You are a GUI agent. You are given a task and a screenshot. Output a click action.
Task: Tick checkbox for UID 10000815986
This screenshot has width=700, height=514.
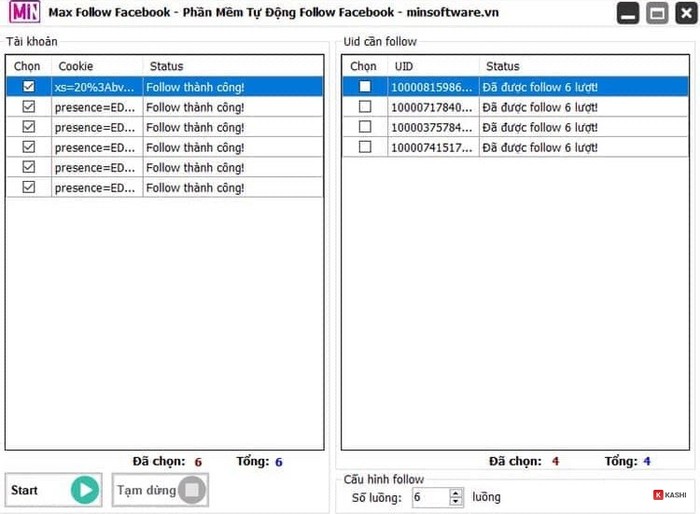coord(365,86)
